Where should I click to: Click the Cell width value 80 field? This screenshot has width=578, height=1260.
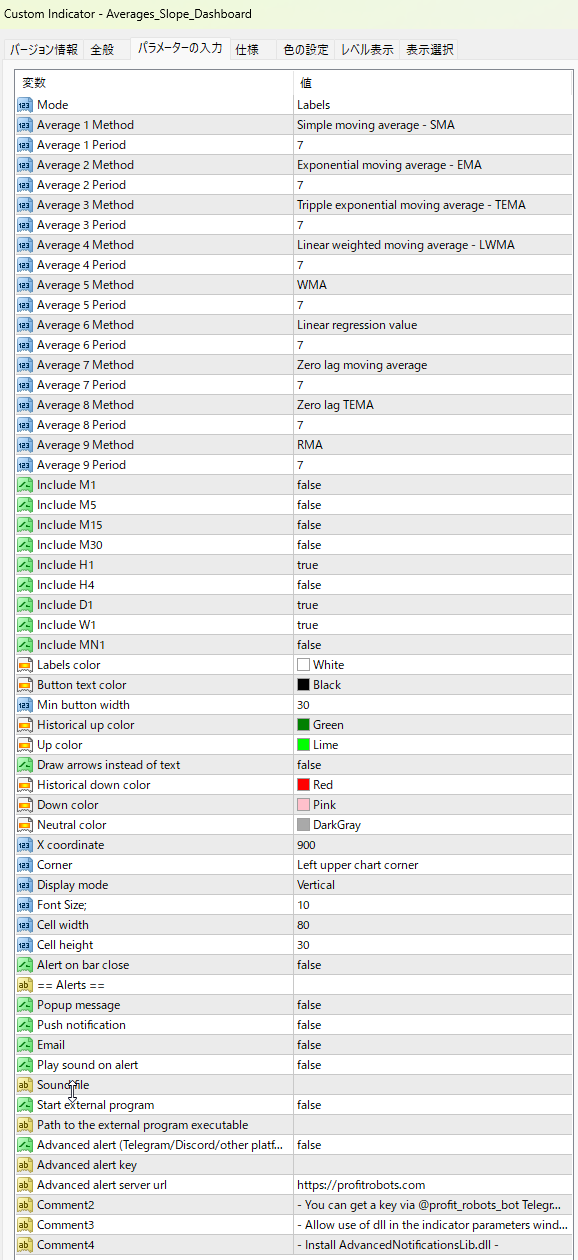[433, 925]
